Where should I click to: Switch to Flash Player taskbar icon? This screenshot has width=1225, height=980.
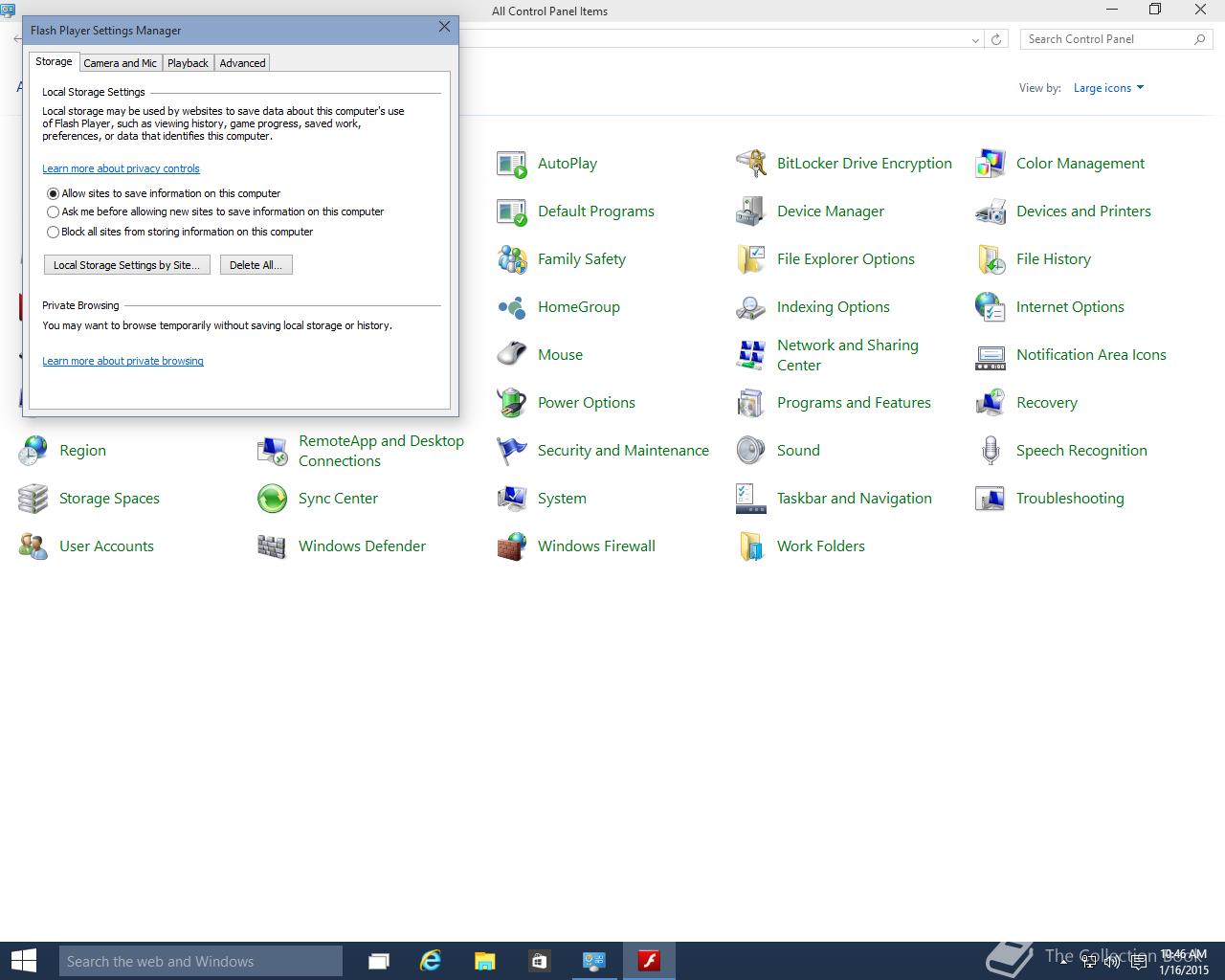click(x=649, y=961)
